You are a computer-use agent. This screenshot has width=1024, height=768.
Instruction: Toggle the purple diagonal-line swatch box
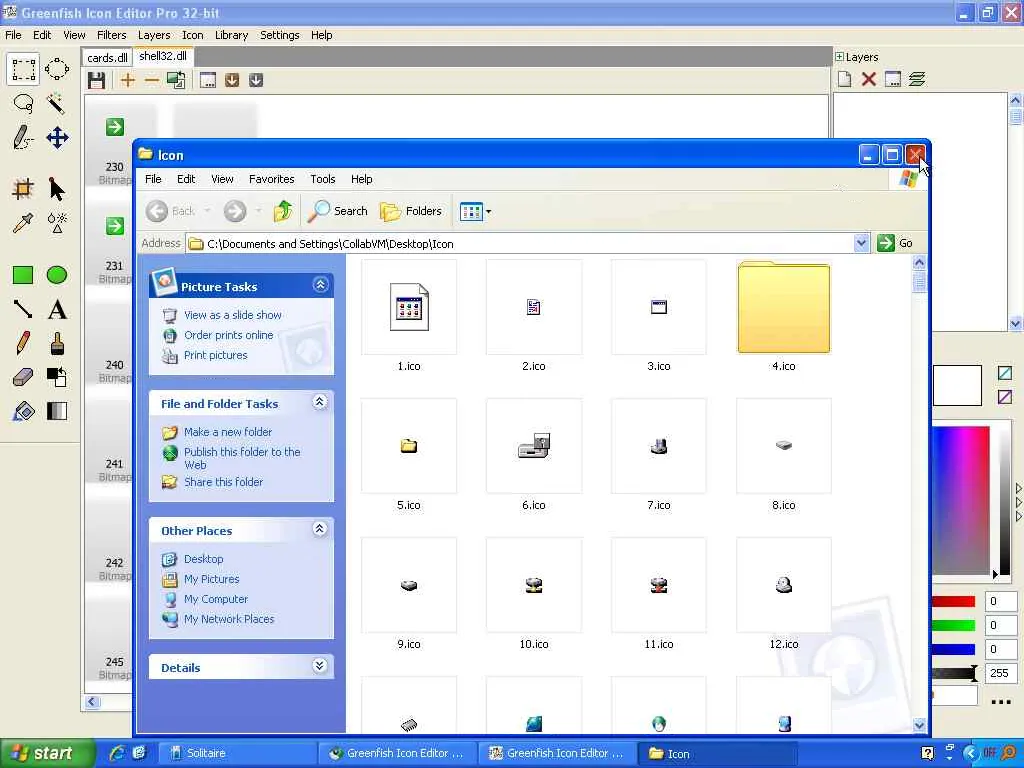(1005, 397)
